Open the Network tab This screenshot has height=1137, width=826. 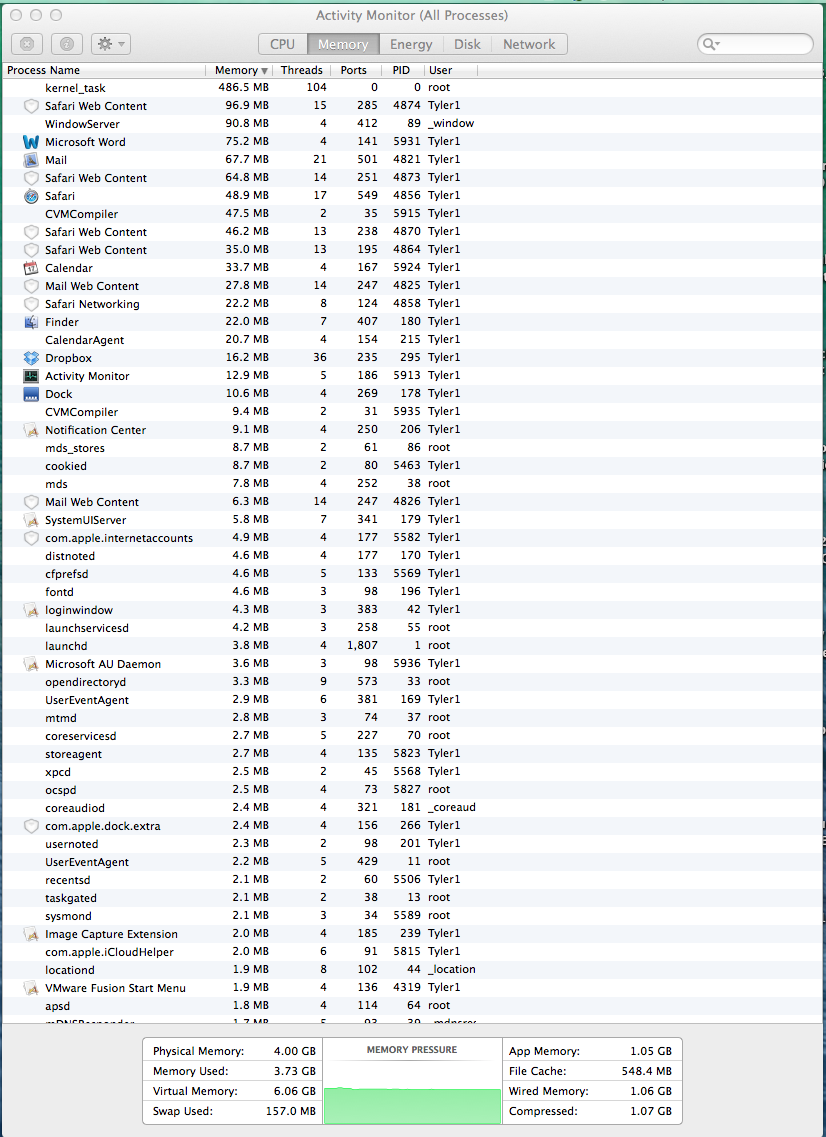click(x=529, y=44)
